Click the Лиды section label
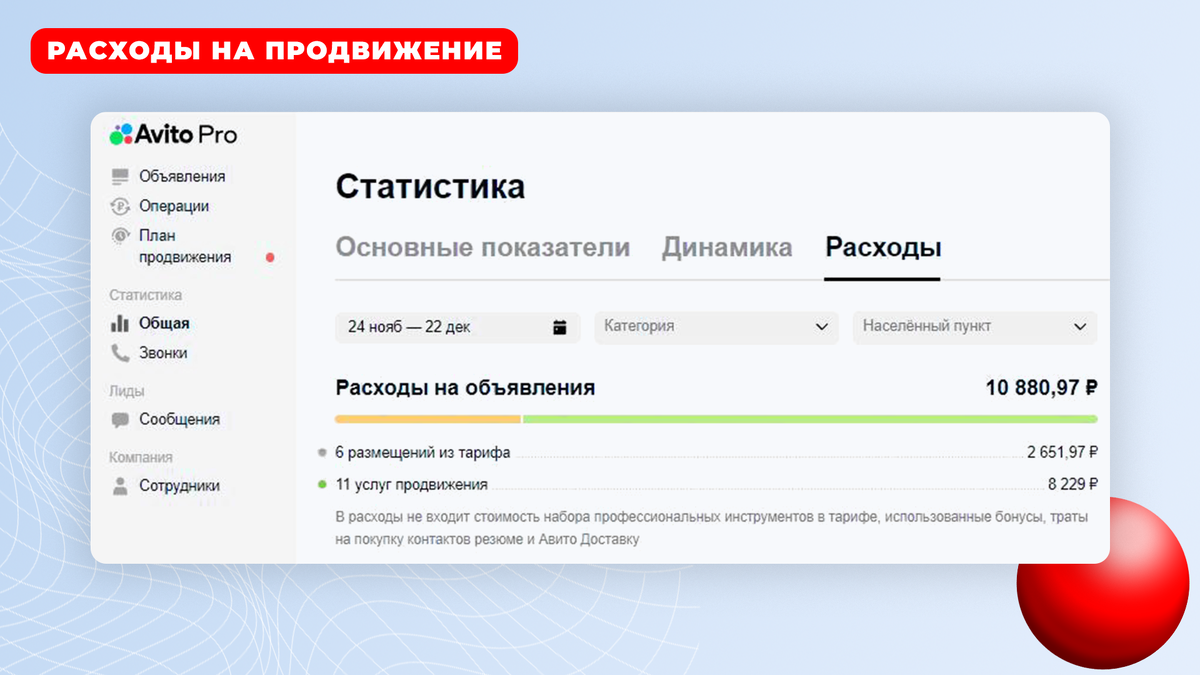This screenshot has width=1200, height=675. point(126,391)
